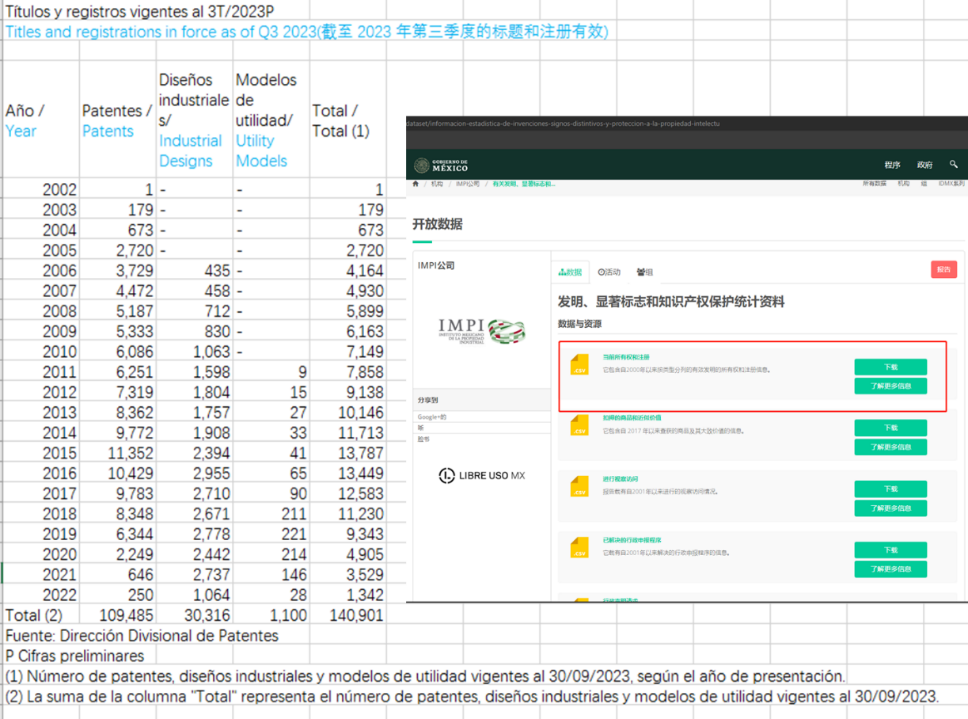The image size is (968, 719).
Task: Select the total cell '13,787' for 2015
Action: pyautogui.click(x=348, y=453)
